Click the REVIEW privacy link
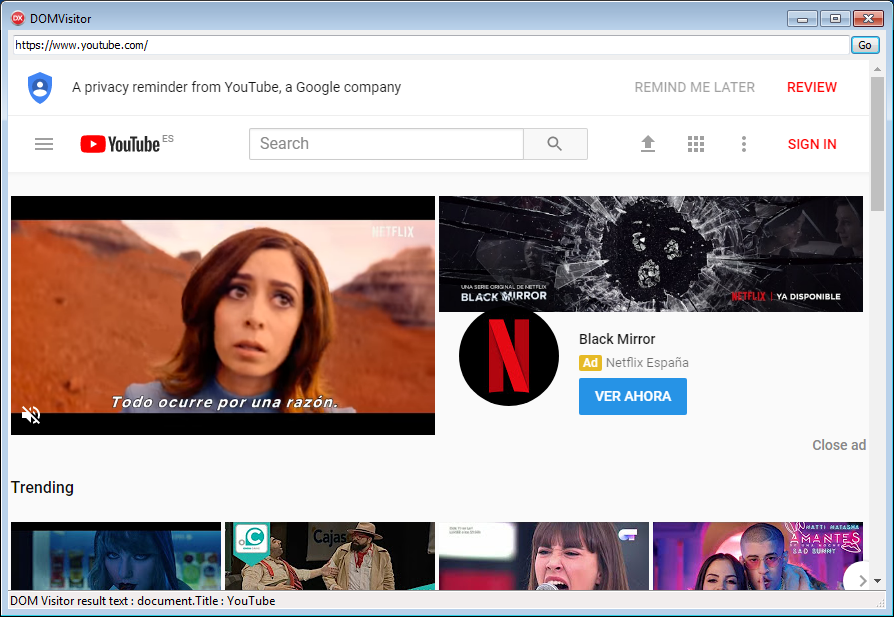The width and height of the screenshot is (894, 617). (812, 87)
